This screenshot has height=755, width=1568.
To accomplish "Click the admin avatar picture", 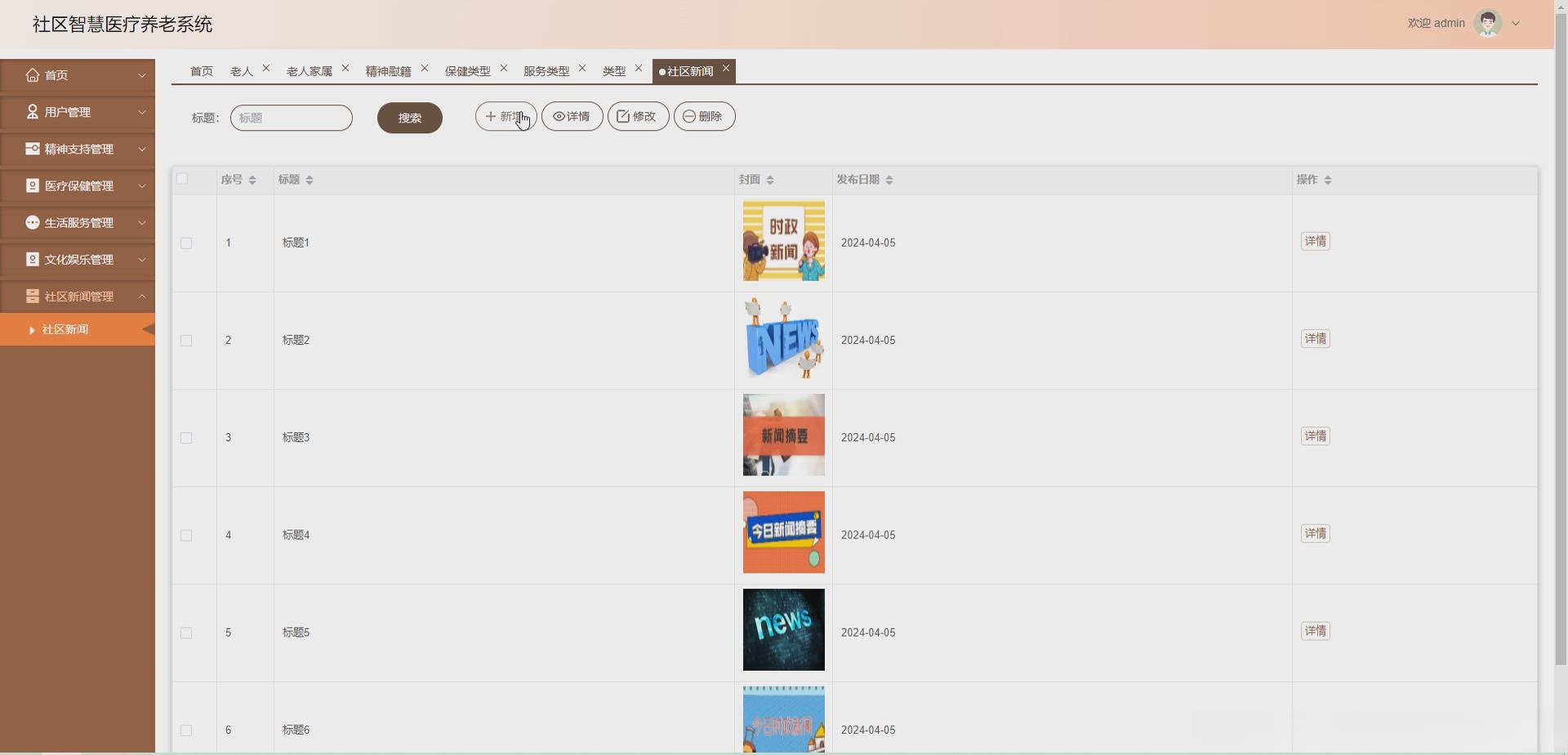I will click(1487, 24).
